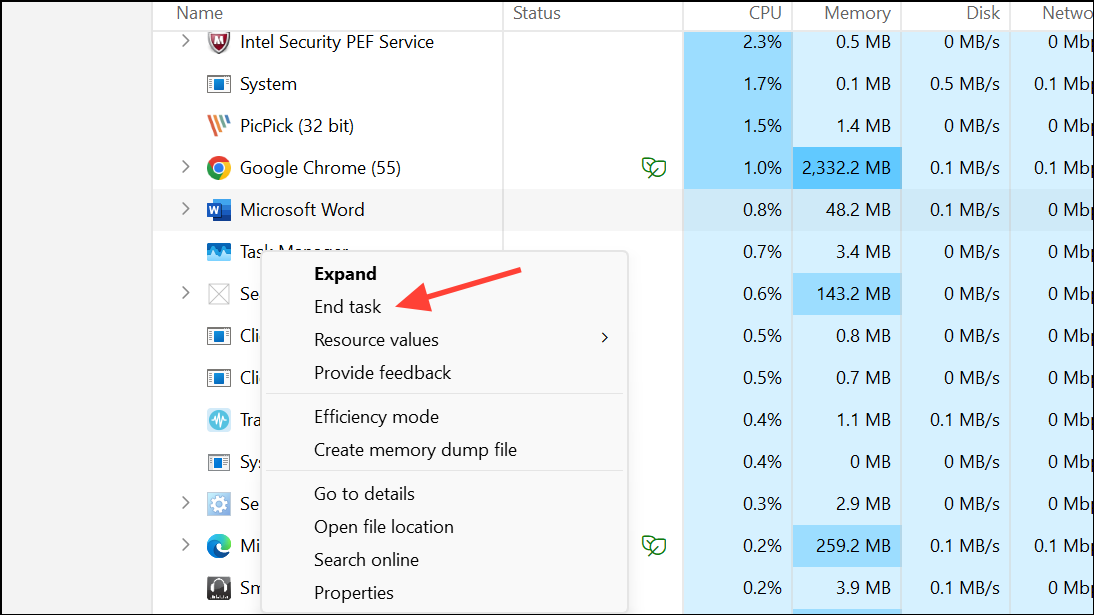The image size is (1094, 615).
Task: Click the efficiency leaf icon beside Microsoft Edge
Action: (654, 546)
